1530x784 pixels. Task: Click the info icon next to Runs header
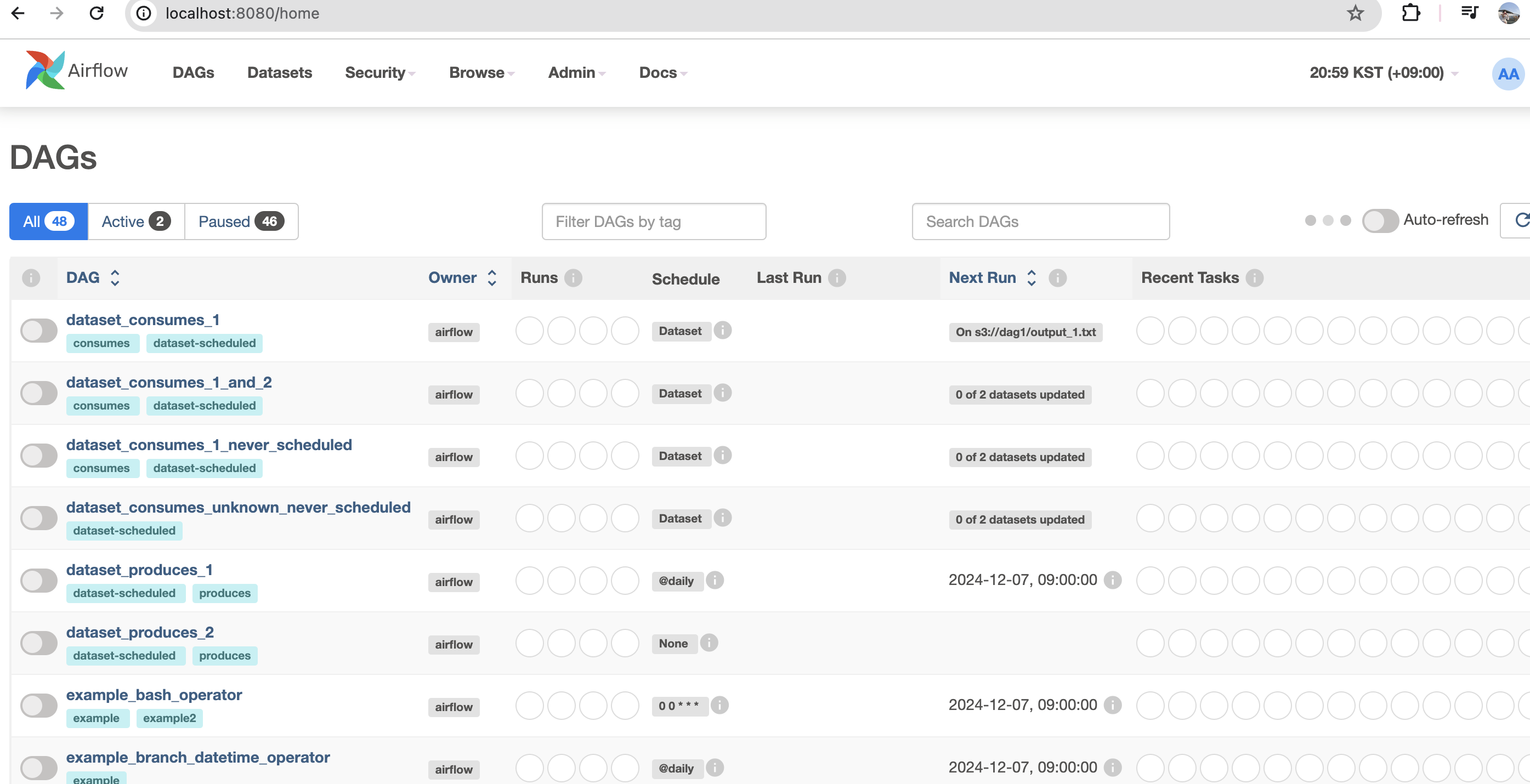point(573,277)
